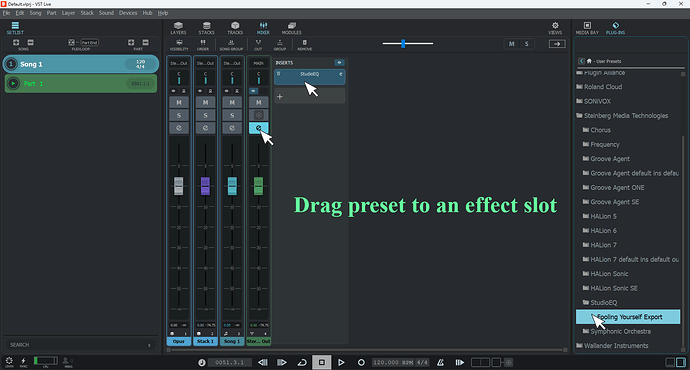Mute the Opus channel
690x370 pixels.
pos(179,103)
